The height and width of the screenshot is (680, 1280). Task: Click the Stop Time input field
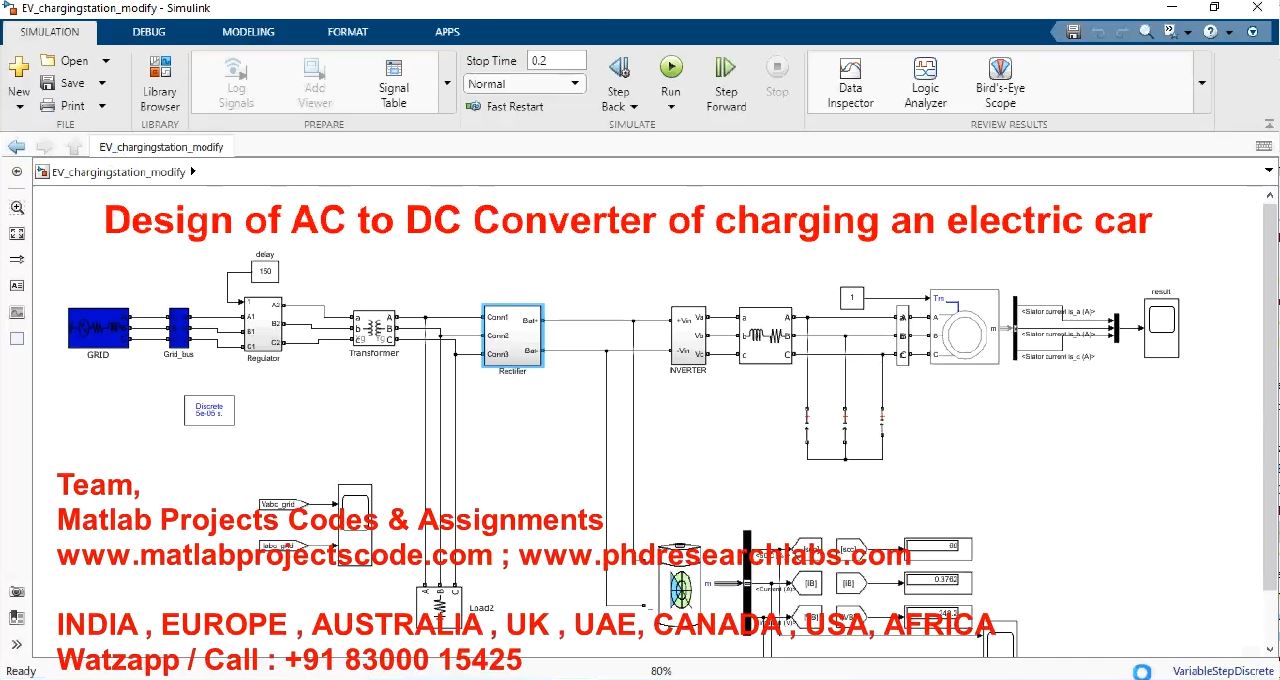[x=556, y=61]
